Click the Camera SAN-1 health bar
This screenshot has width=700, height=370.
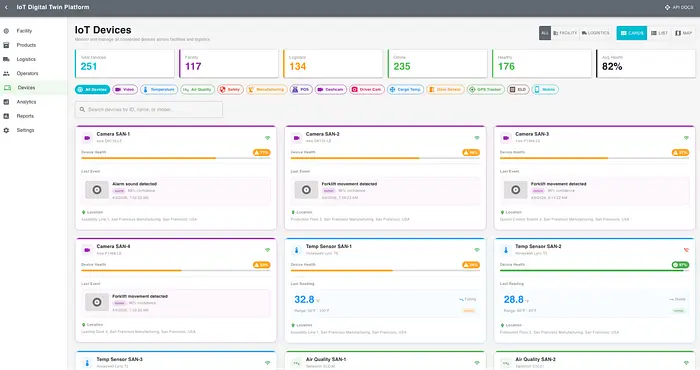pos(176,158)
